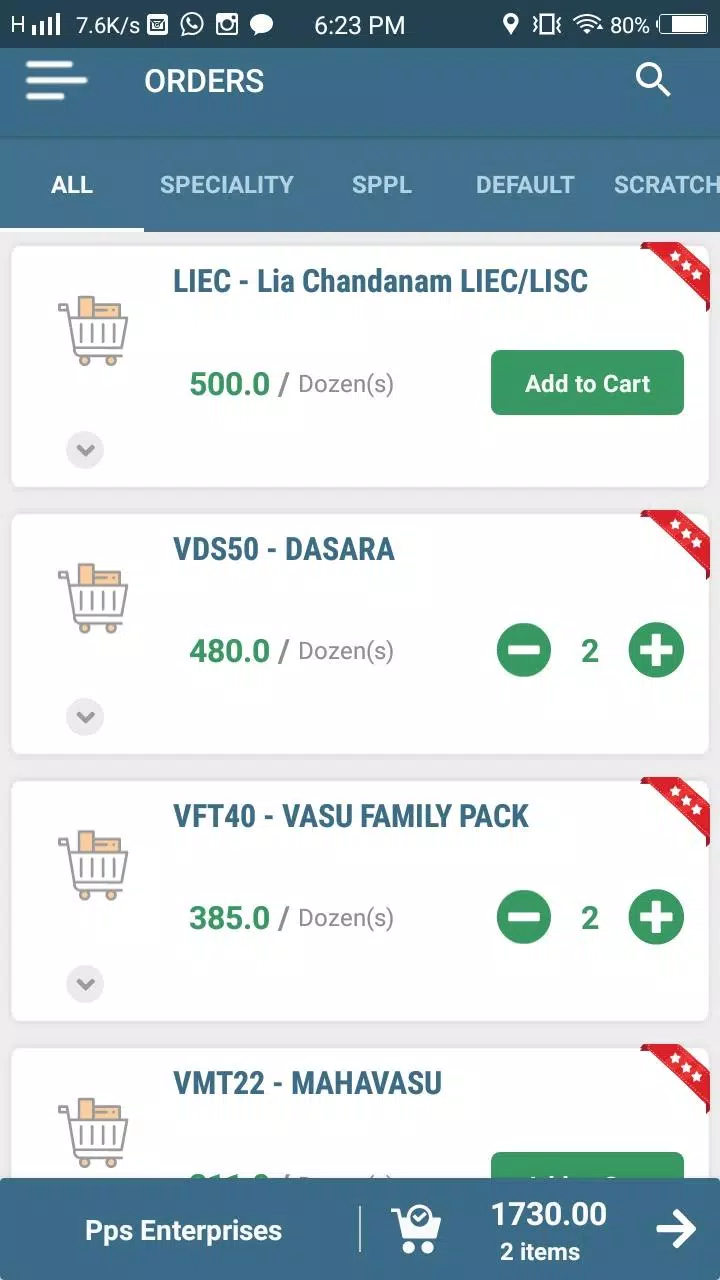Expand details for VDS50 DASARA
Screen dimensions: 720x1280
click(x=85, y=717)
